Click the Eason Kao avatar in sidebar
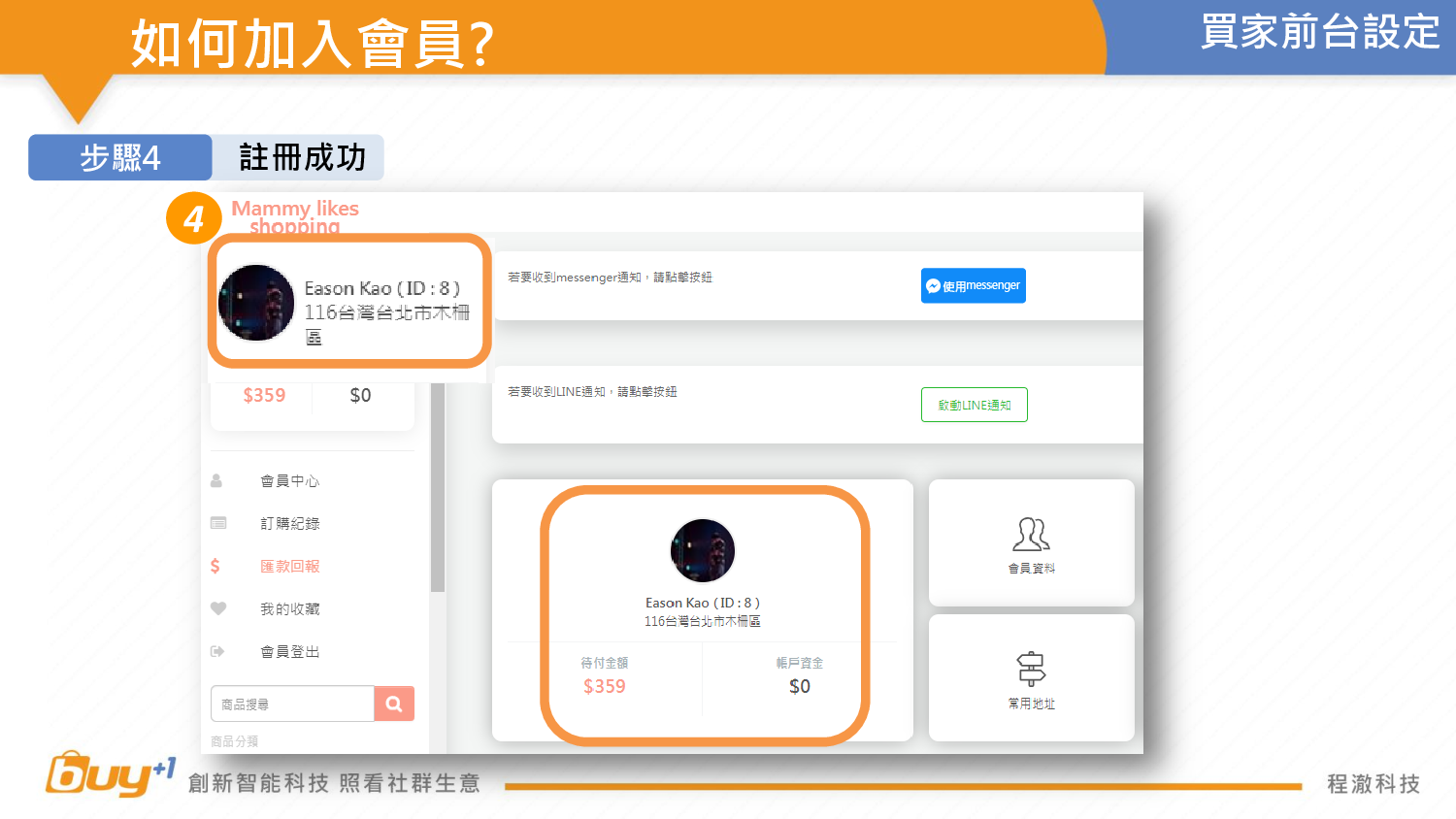 [x=256, y=303]
